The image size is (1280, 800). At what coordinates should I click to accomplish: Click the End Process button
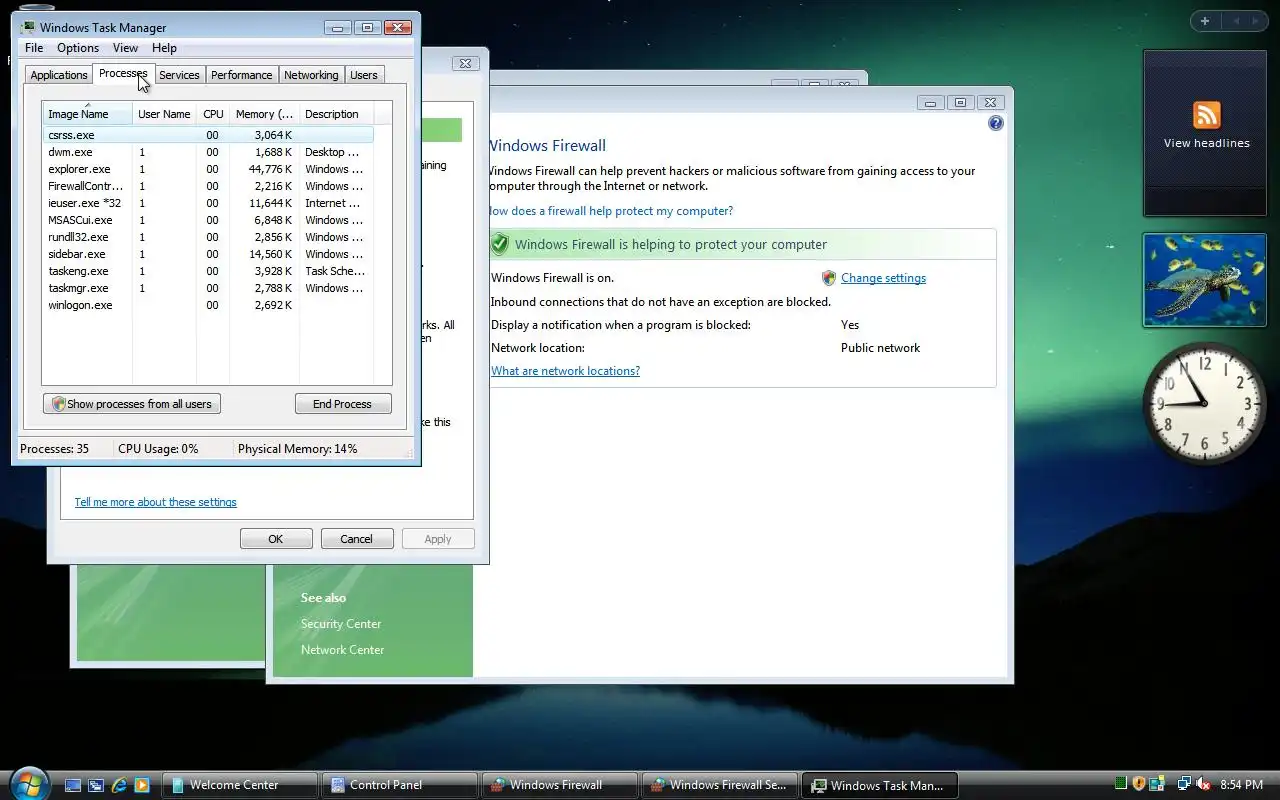(x=342, y=404)
